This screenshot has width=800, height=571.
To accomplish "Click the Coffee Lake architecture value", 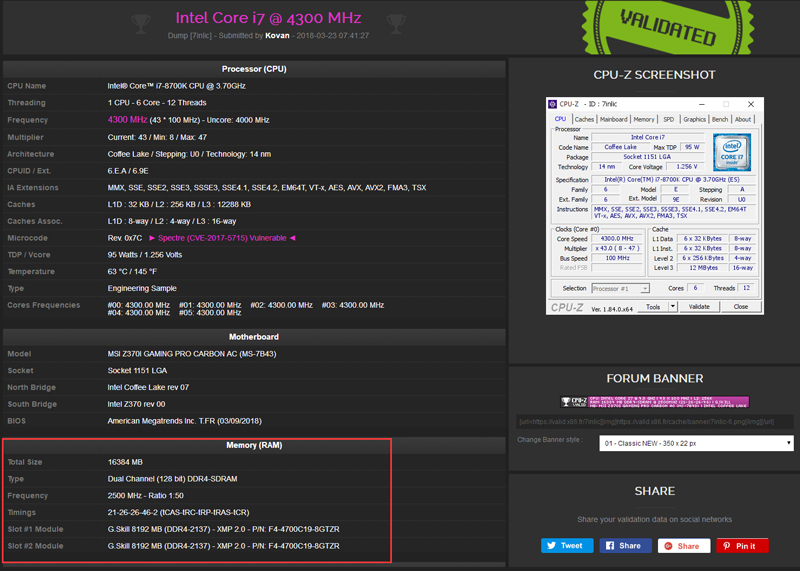I will click(x=189, y=154).
